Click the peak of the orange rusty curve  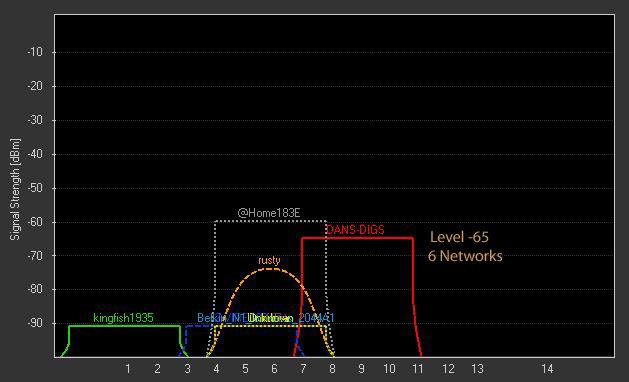click(x=272, y=268)
